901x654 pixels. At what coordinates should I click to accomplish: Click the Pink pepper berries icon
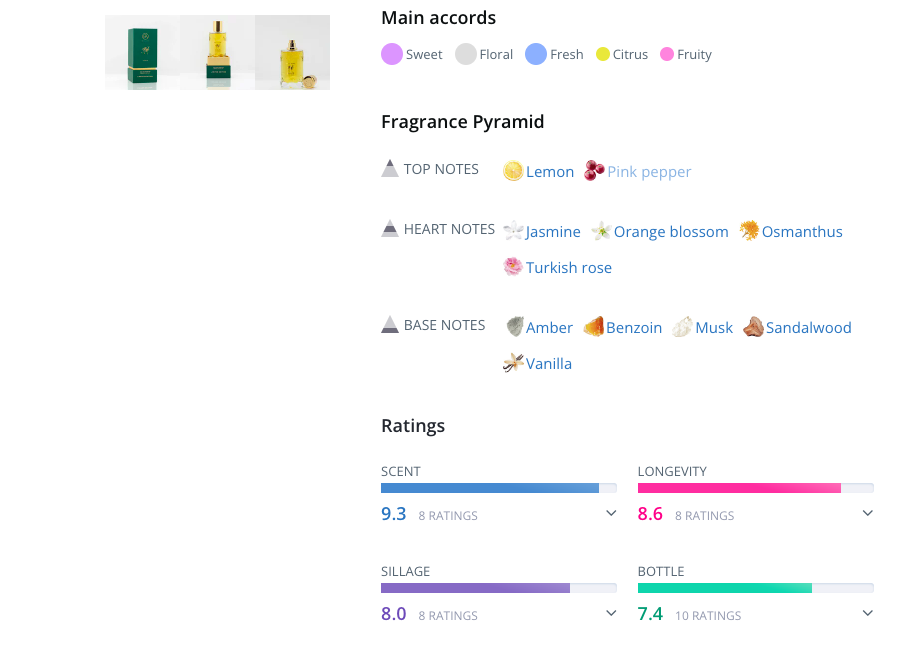[x=594, y=171]
